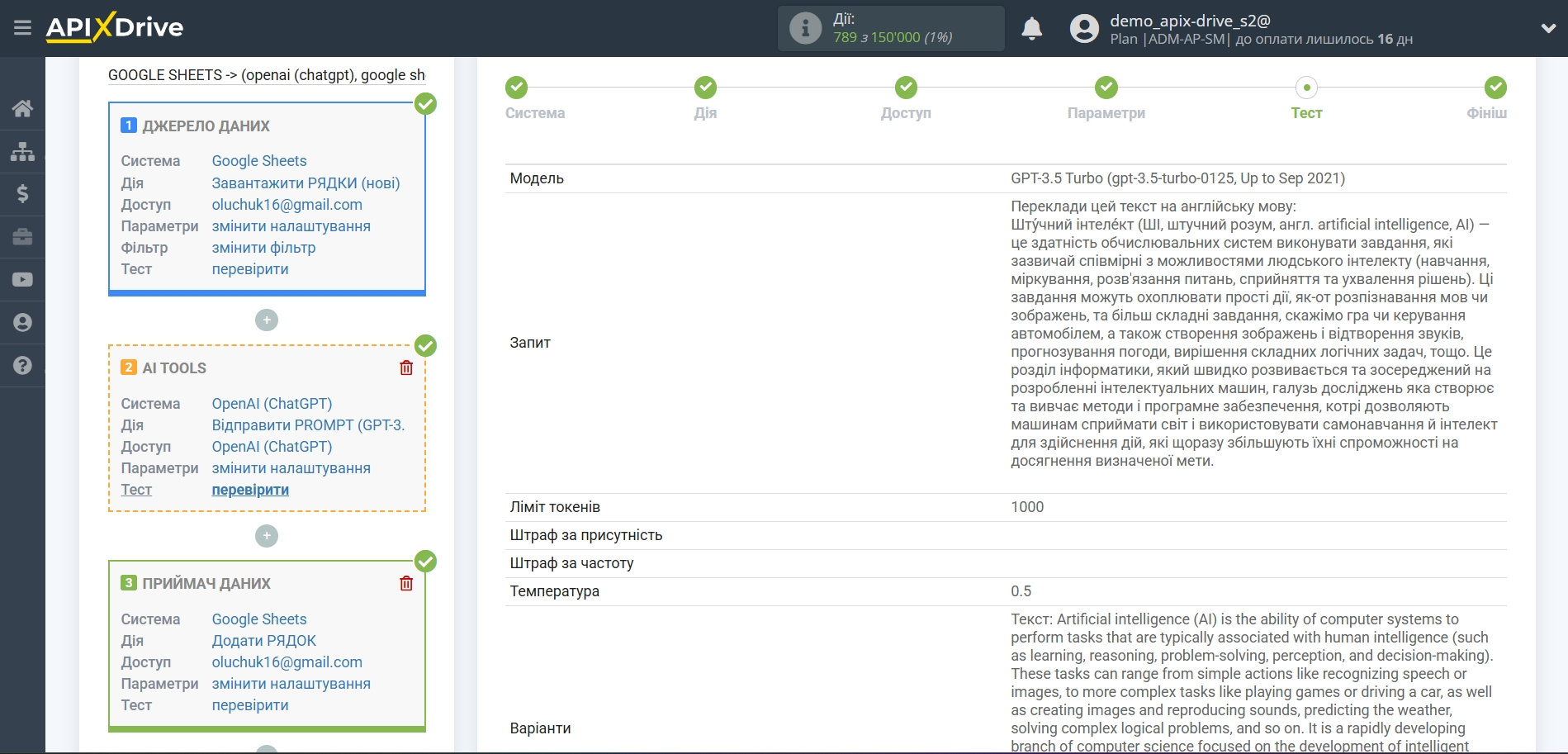This screenshot has width=1568, height=754.
Task: Open the hamburger menu
Action: point(22,28)
